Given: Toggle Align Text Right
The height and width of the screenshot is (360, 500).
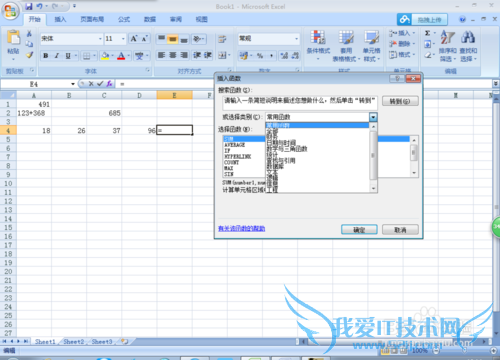Looking at the screenshot, I should pyautogui.click(x=184, y=55).
